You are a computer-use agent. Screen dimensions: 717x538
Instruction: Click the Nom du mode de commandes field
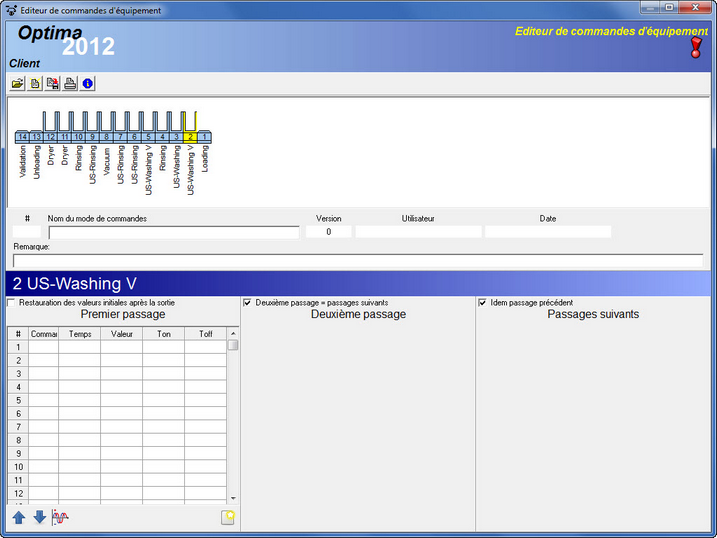[x=174, y=232]
